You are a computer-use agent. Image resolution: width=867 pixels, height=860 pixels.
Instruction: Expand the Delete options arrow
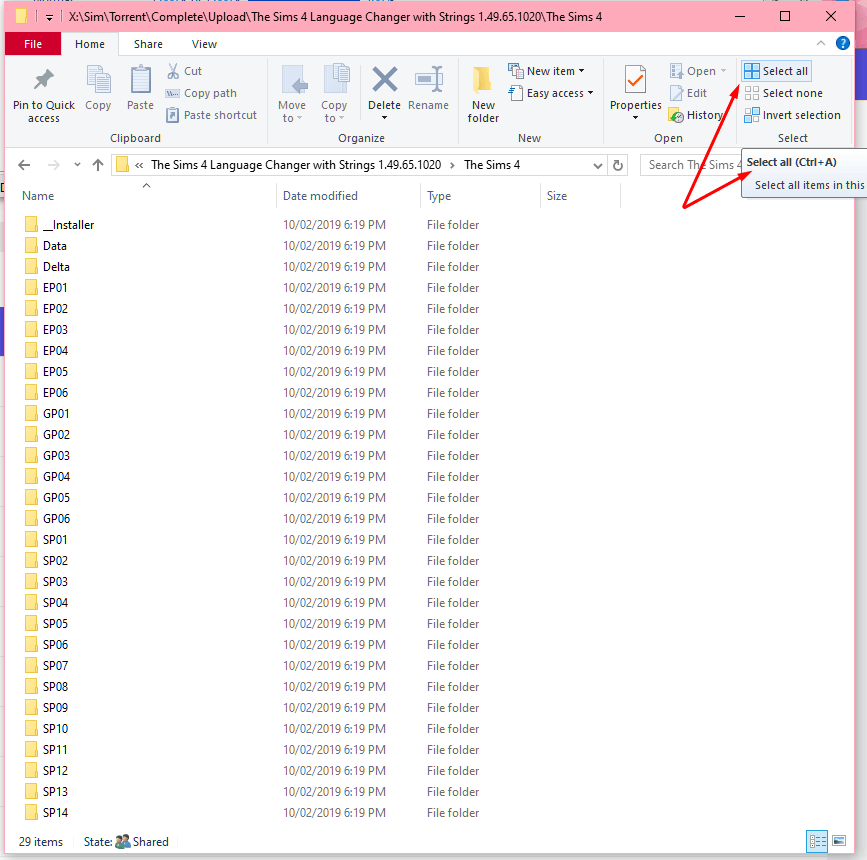pyautogui.click(x=384, y=118)
